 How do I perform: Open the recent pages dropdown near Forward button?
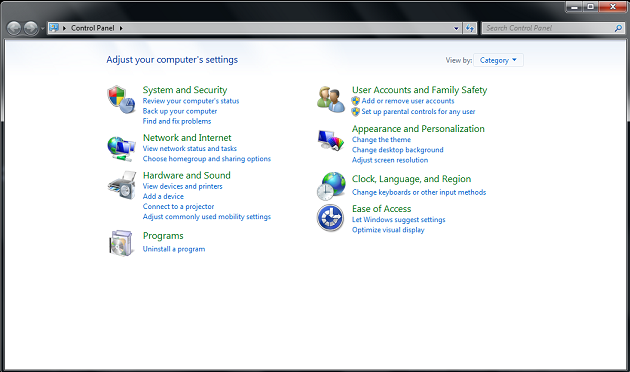coord(42,29)
